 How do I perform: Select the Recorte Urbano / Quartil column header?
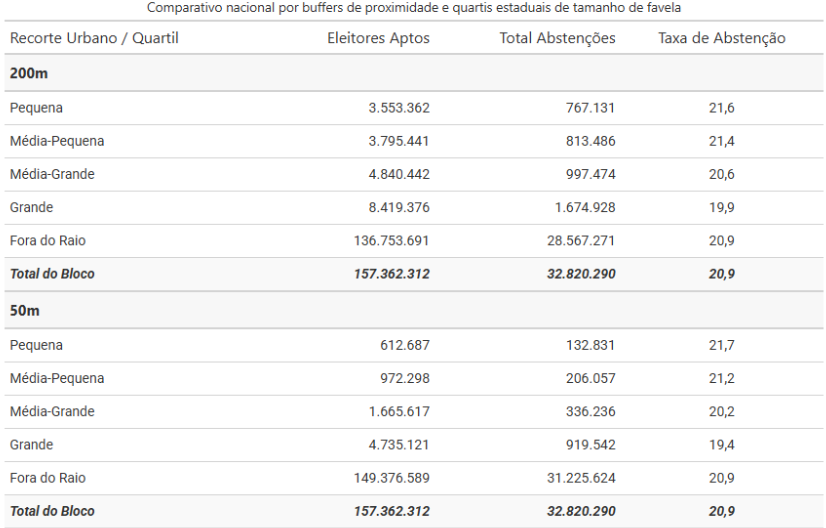94,38
